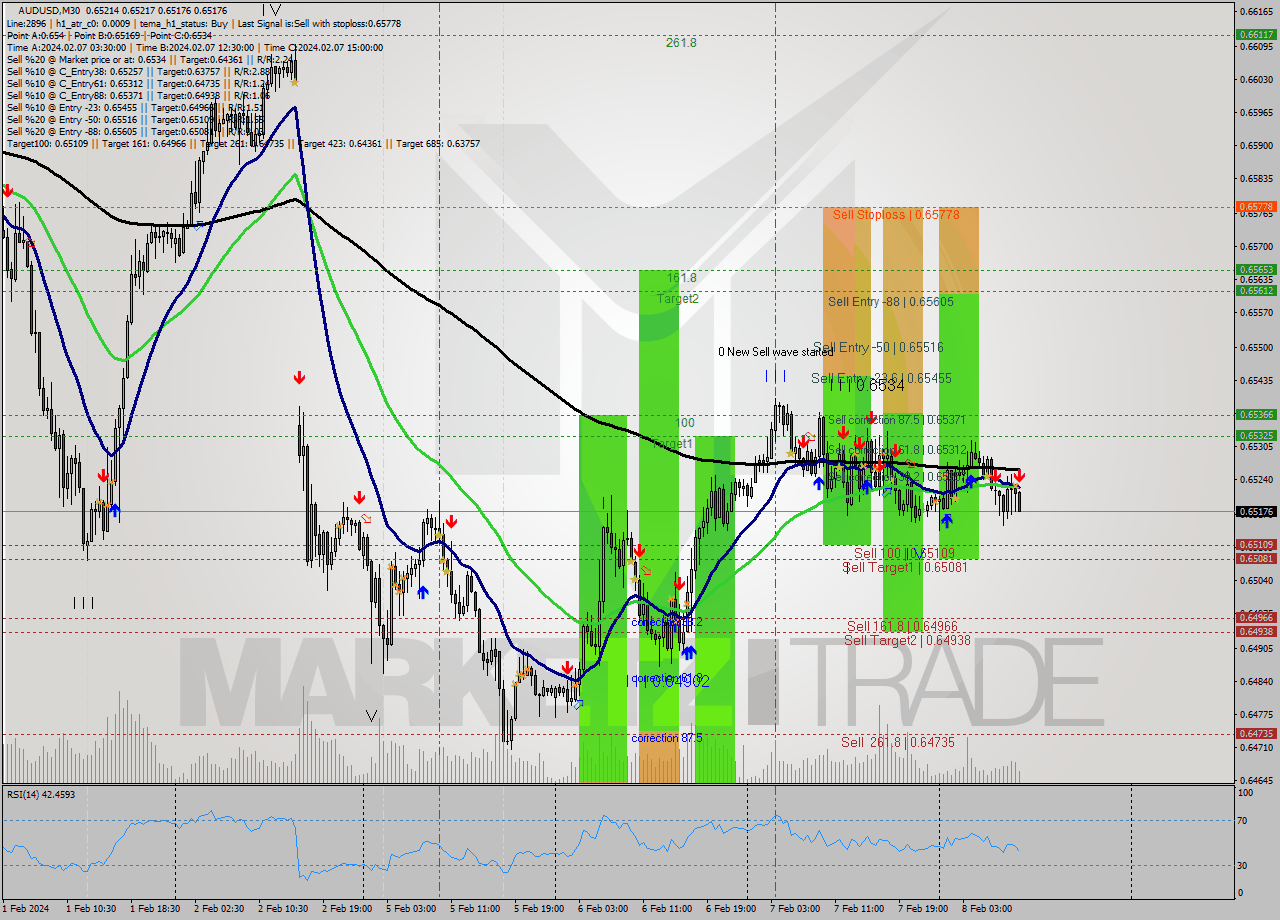
Task: Click the green 0.65366 price tag
Action: (1257, 414)
